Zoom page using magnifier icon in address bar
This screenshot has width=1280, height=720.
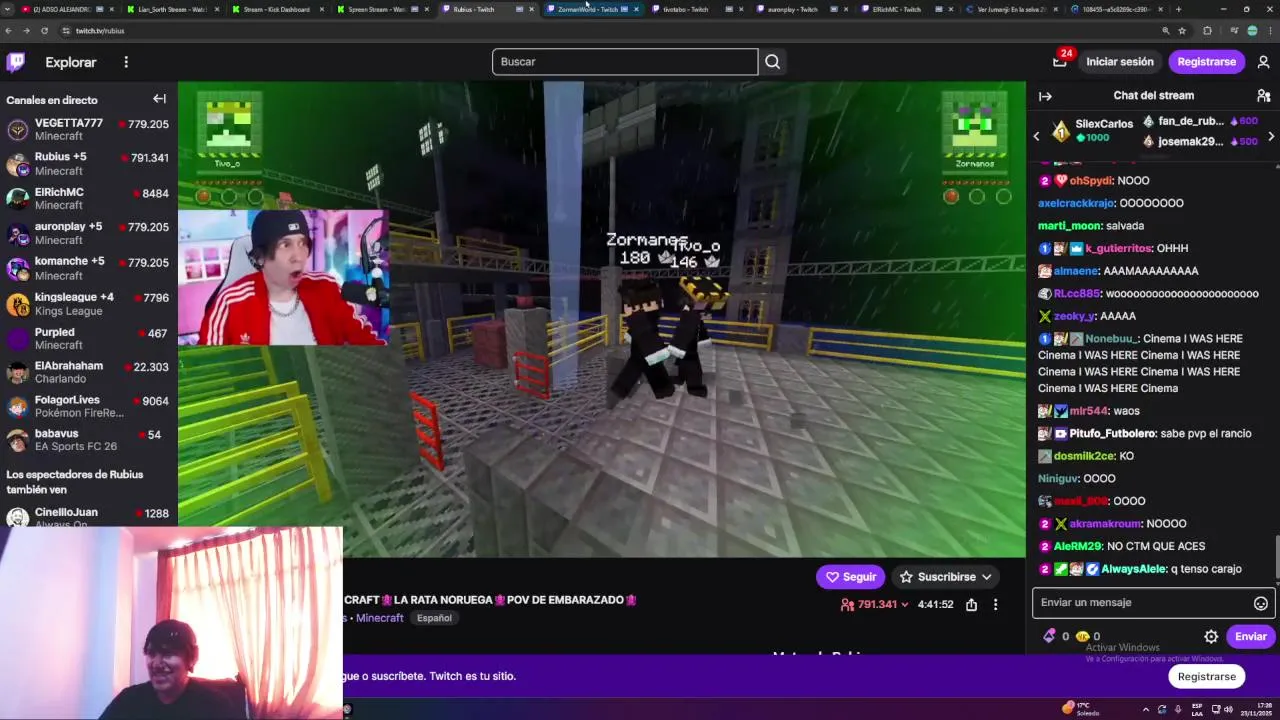coord(1166,31)
